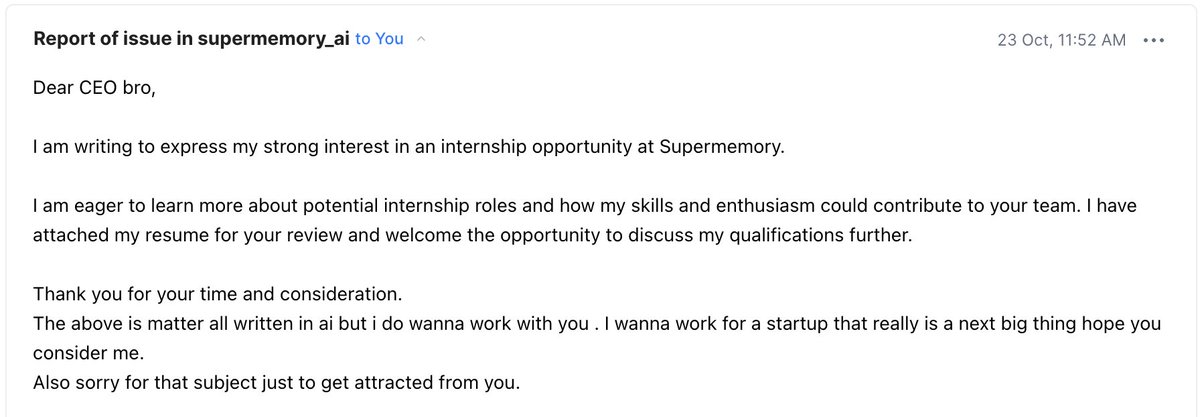Image resolution: width=1200 pixels, height=417 pixels.
Task: Click 'Thank you for your time and consideration.'
Action: [x=217, y=294]
